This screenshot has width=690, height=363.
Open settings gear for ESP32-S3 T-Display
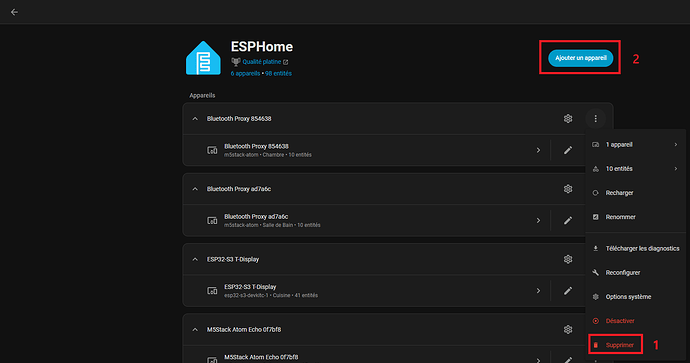[568, 259]
